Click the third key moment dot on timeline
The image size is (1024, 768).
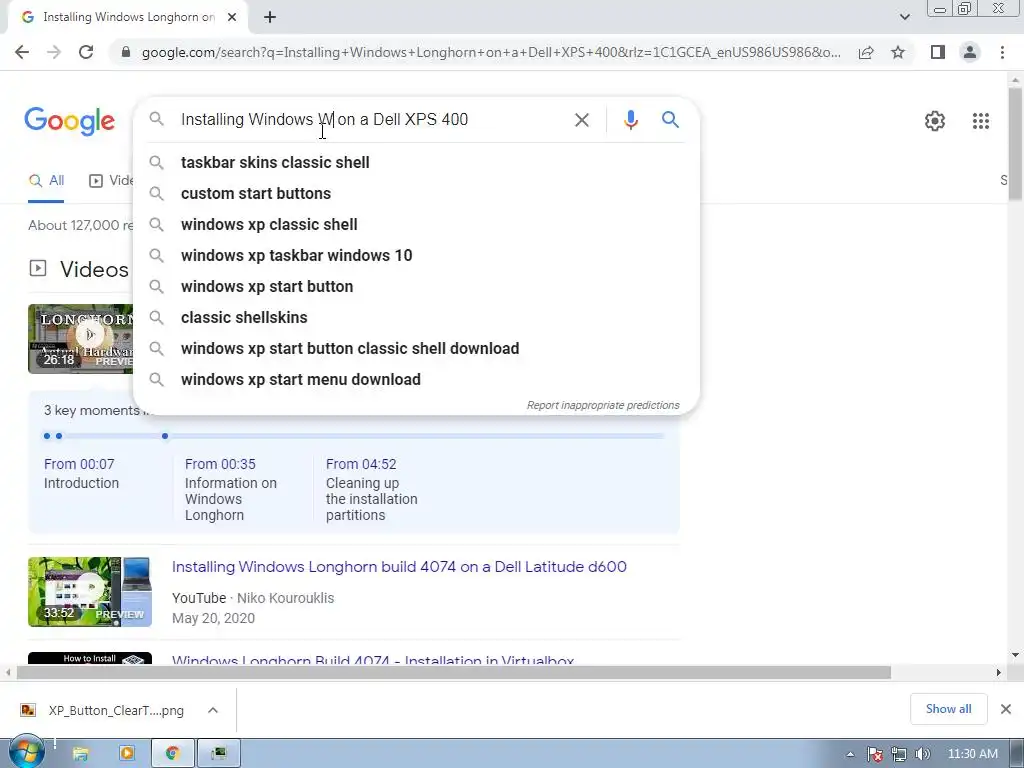165,436
